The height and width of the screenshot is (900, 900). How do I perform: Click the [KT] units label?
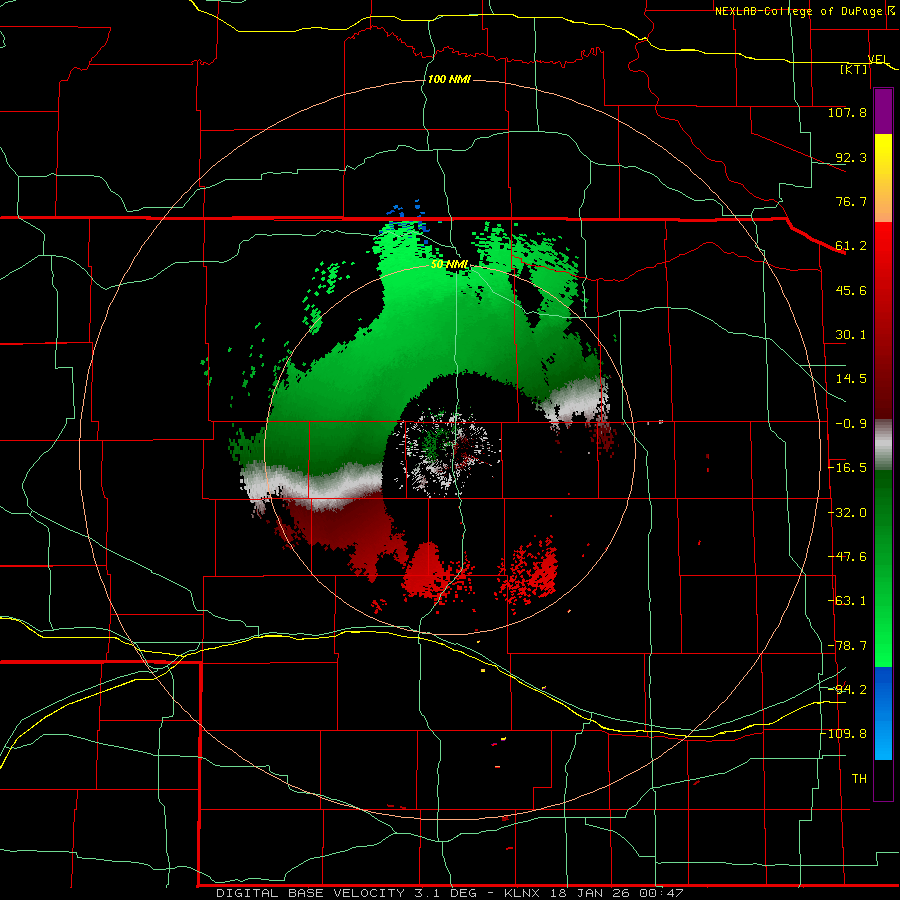tap(854, 69)
